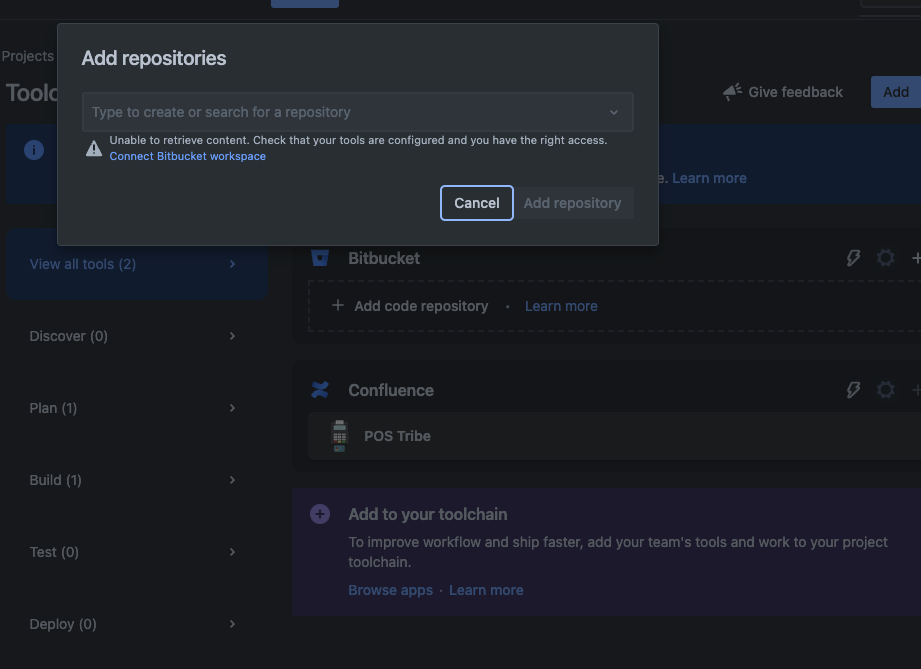Expand chevron next to Plan (1)
921x669 pixels.
point(233,408)
